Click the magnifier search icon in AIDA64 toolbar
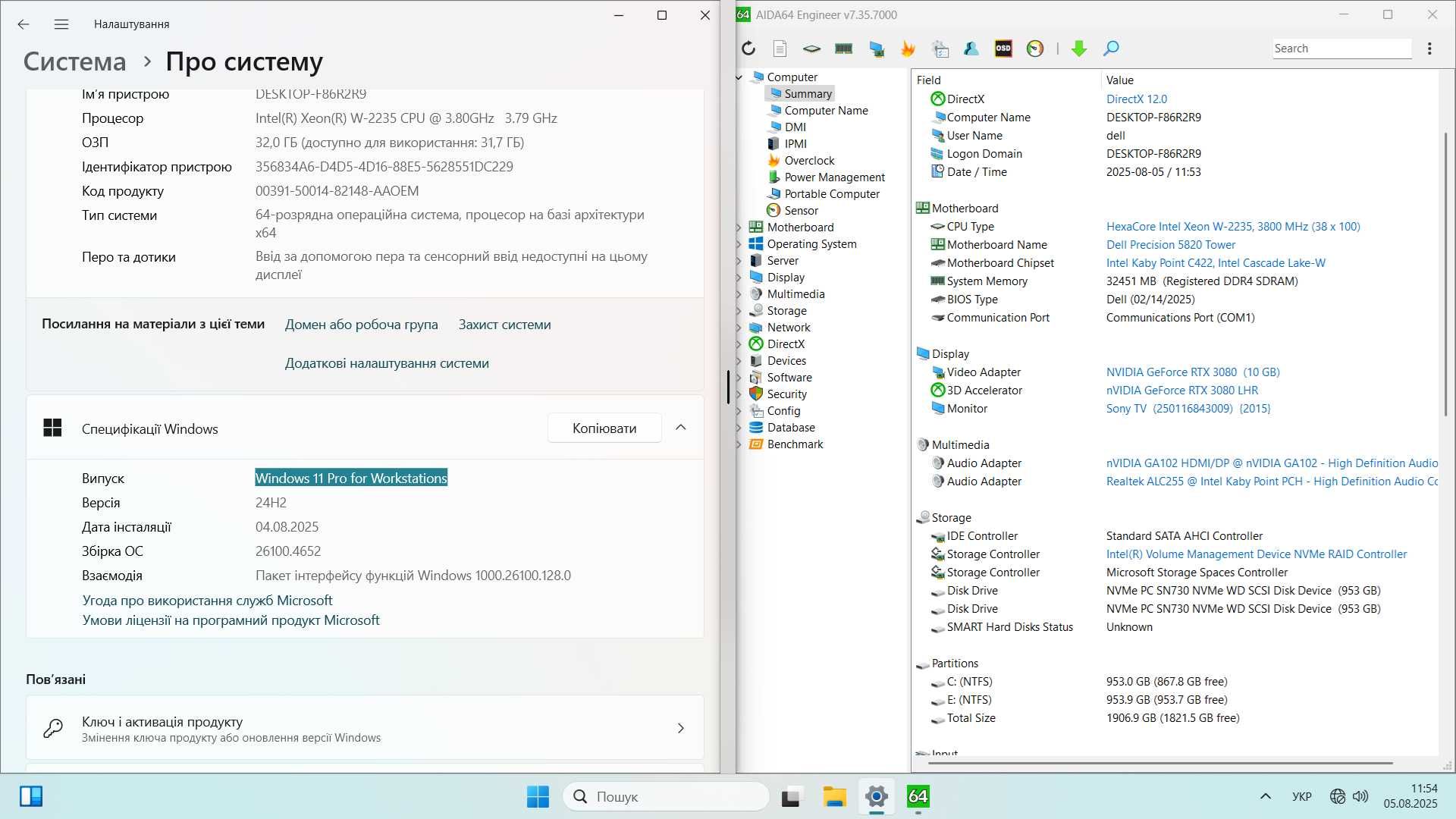 point(1111,49)
